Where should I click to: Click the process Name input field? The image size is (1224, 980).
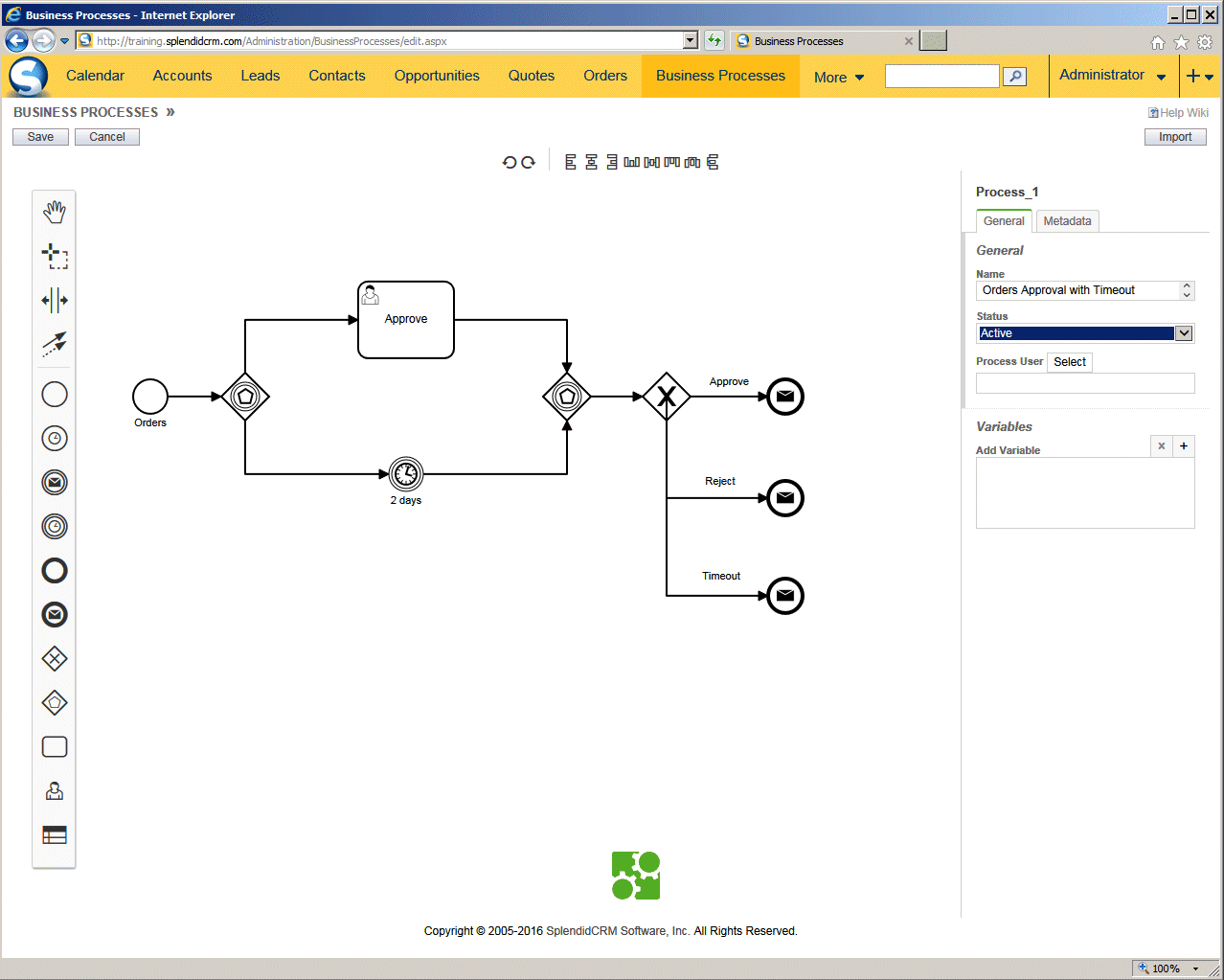click(1077, 290)
